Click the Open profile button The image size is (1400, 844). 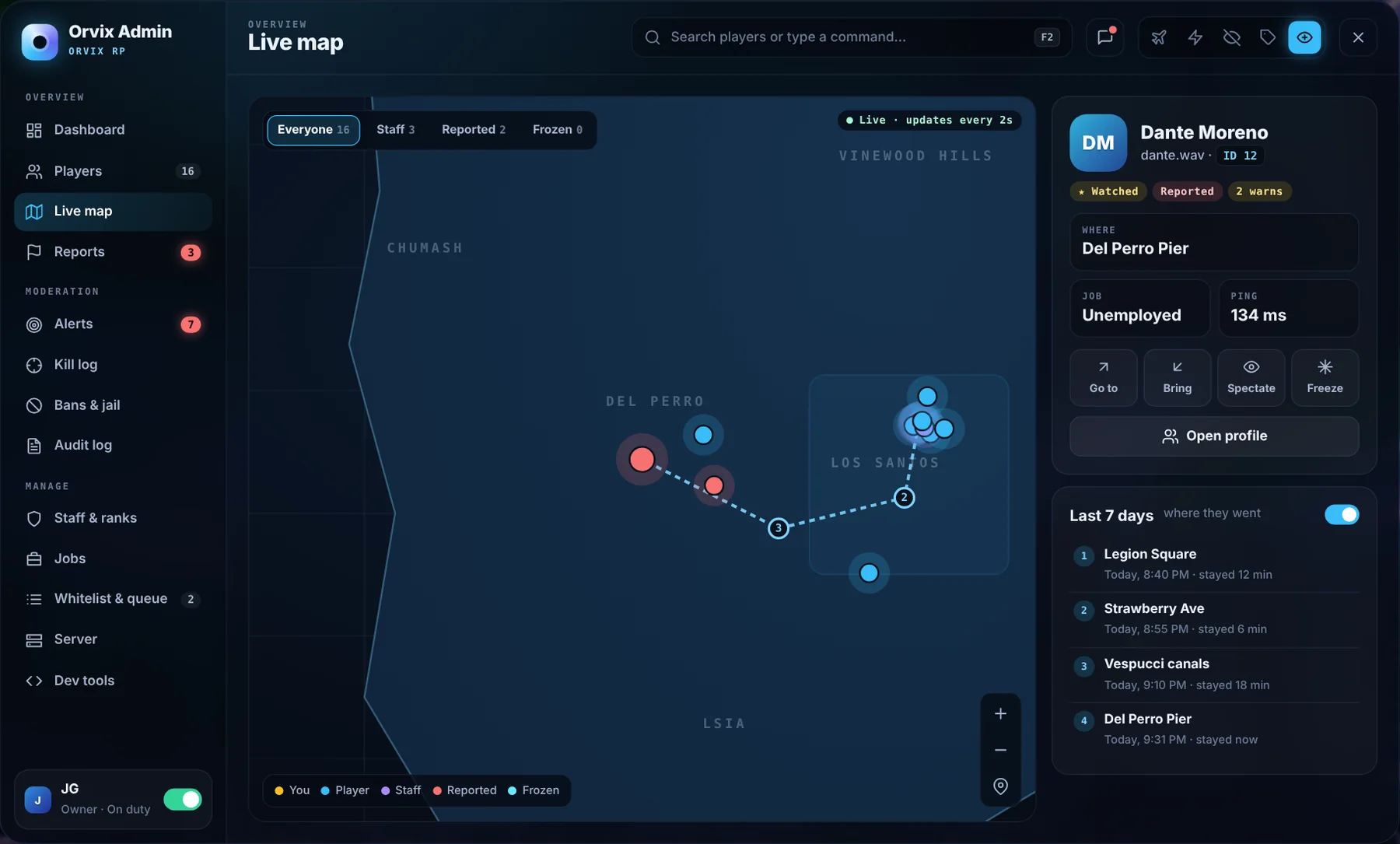1214,436
